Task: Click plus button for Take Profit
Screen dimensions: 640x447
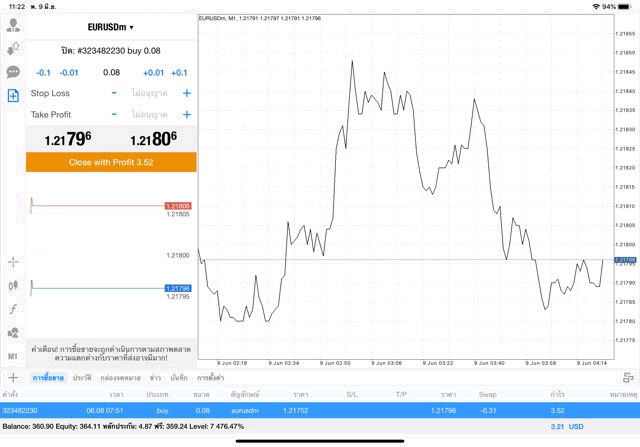Action: tap(187, 114)
